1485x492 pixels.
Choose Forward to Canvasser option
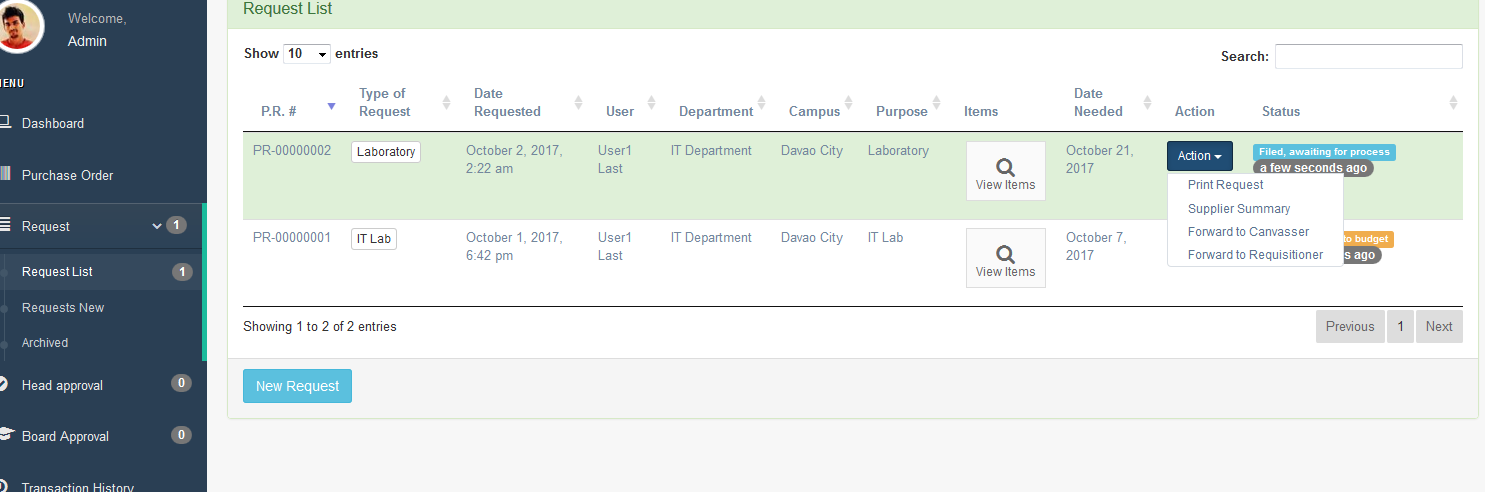click(x=1248, y=232)
